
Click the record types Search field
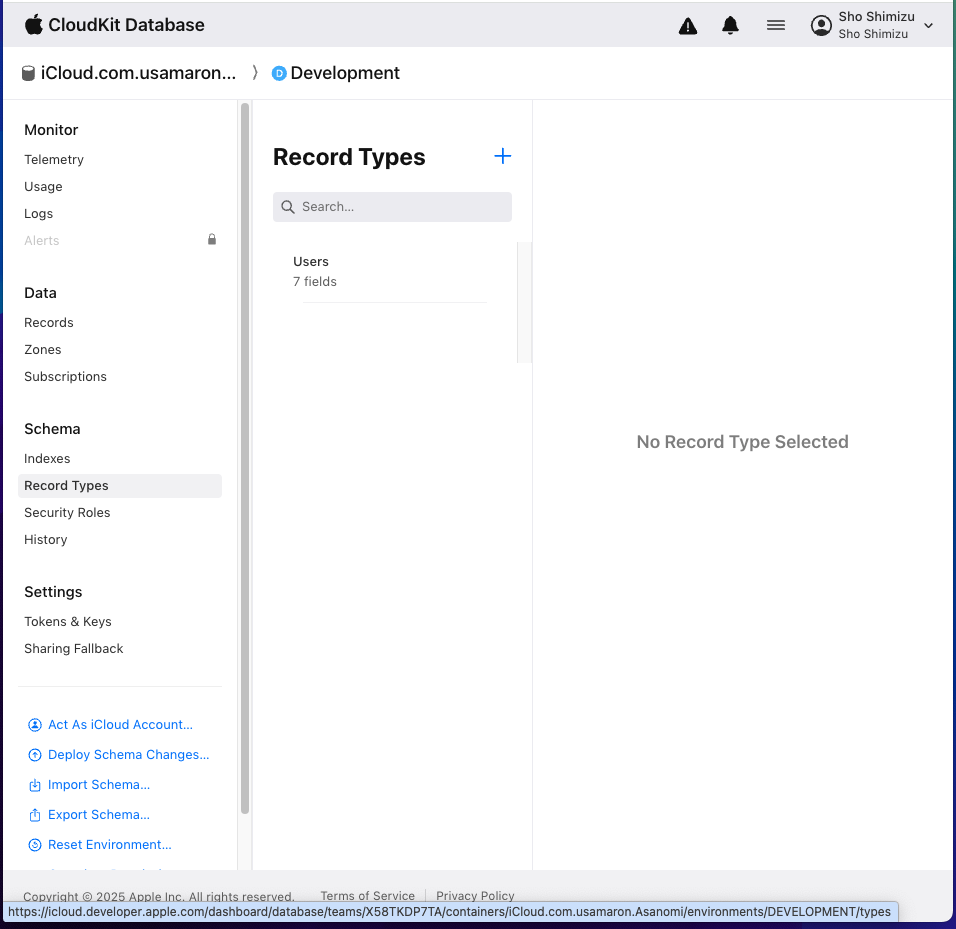(392, 207)
